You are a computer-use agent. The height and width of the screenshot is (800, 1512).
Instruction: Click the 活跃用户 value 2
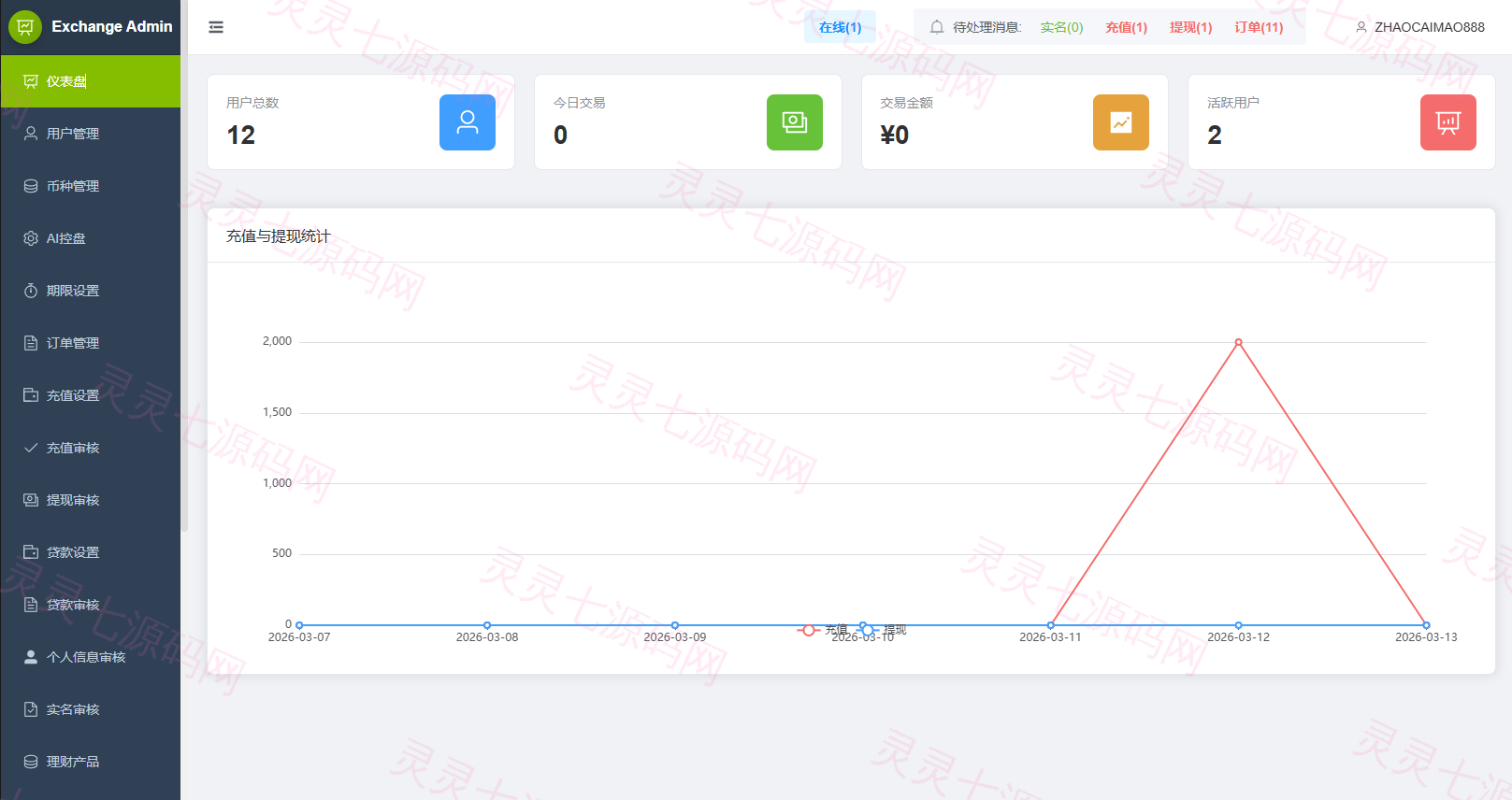click(x=1215, y=136)
